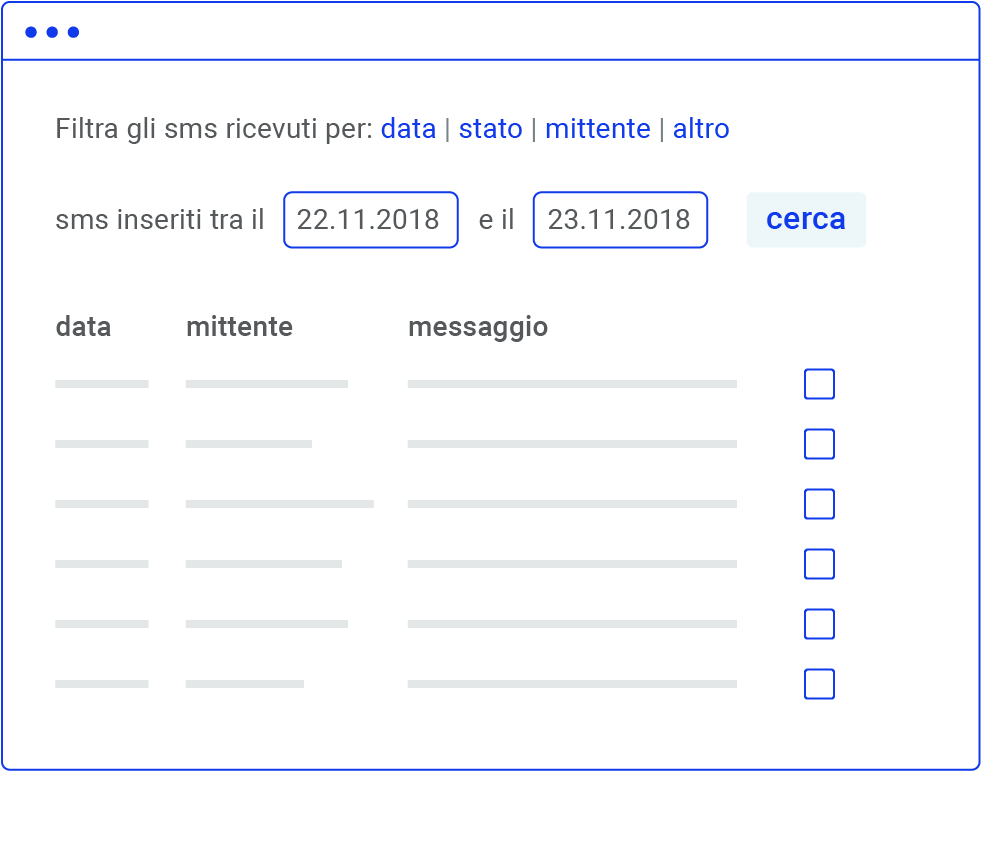Tick the second message row checkbox
Image resolution: width=981 pixels, height=841 pixels.
tap(819, 444)
